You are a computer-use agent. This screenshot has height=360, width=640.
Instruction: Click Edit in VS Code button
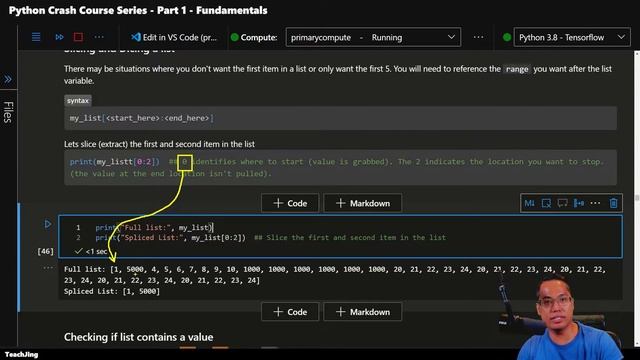pos(174,37)
